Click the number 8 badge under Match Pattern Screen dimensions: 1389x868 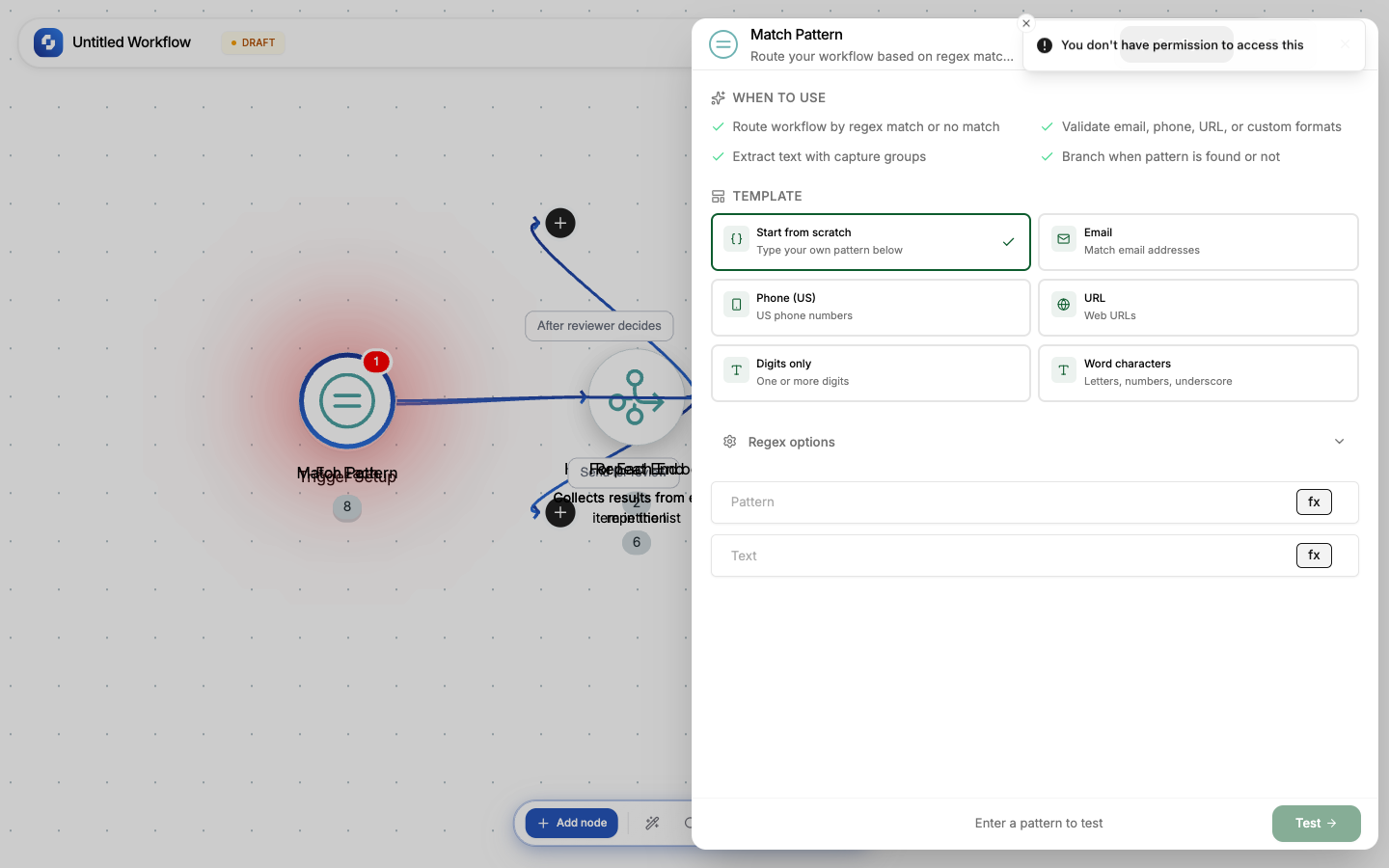(347, 507)
